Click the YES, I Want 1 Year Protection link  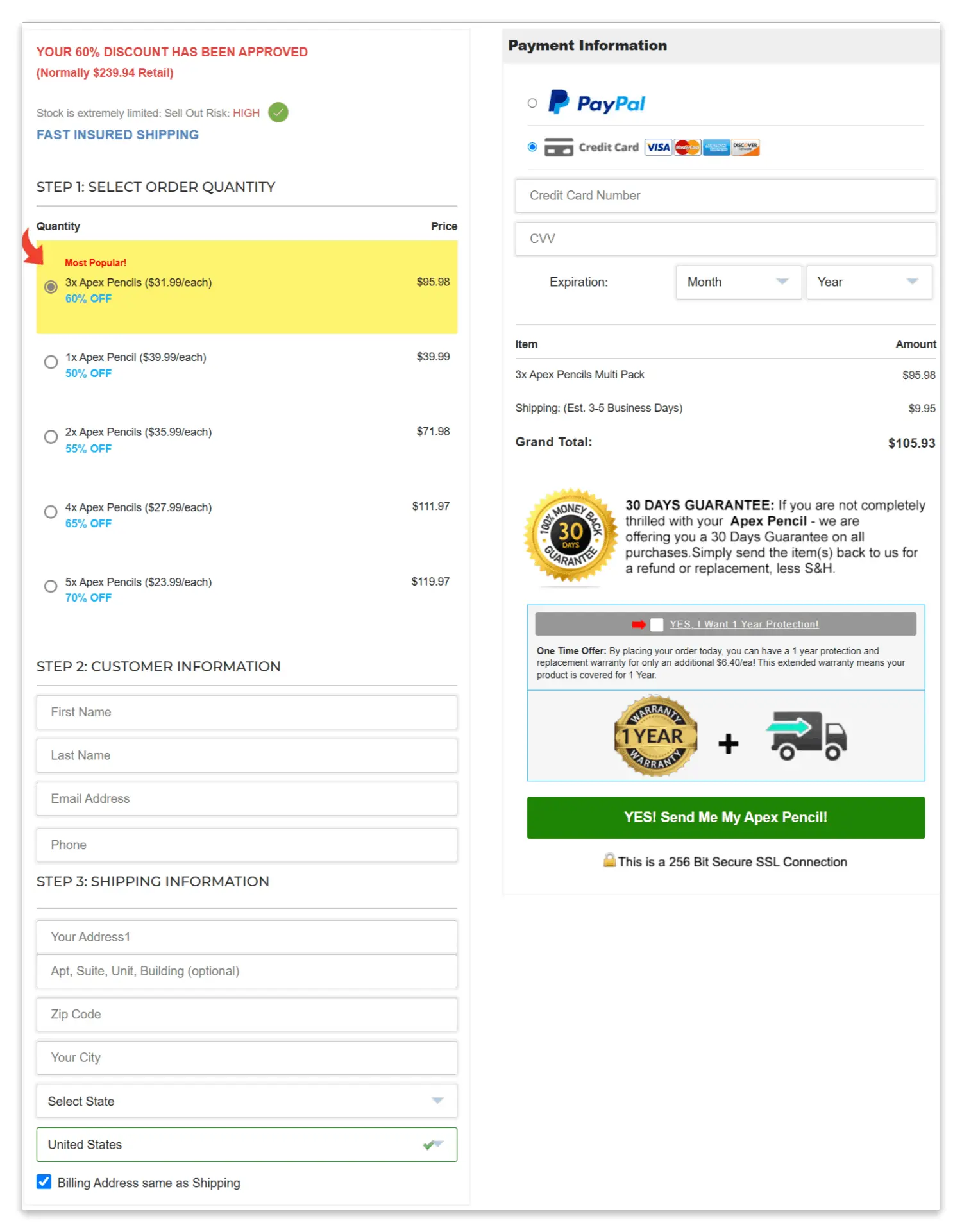click(744, 625)
